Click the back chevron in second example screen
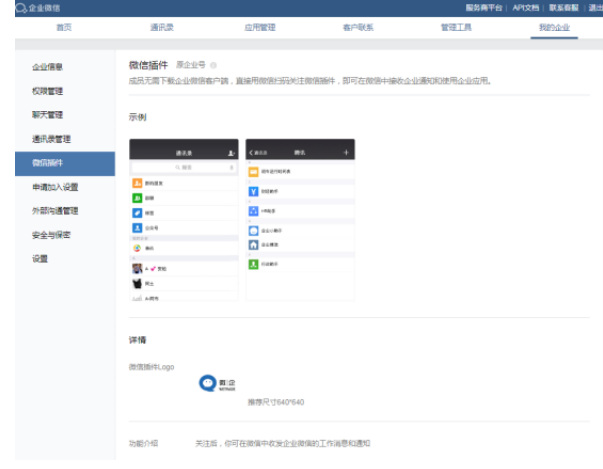The image size is (603, 469). click(251, 153)
